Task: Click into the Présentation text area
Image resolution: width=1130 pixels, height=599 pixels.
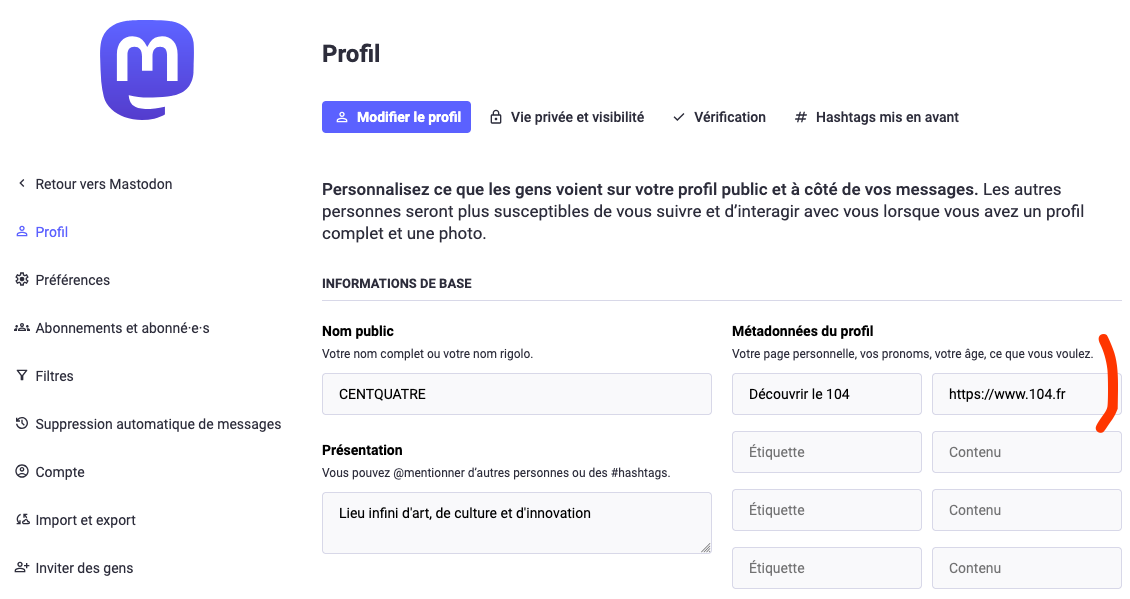Action: pos(517,523)
